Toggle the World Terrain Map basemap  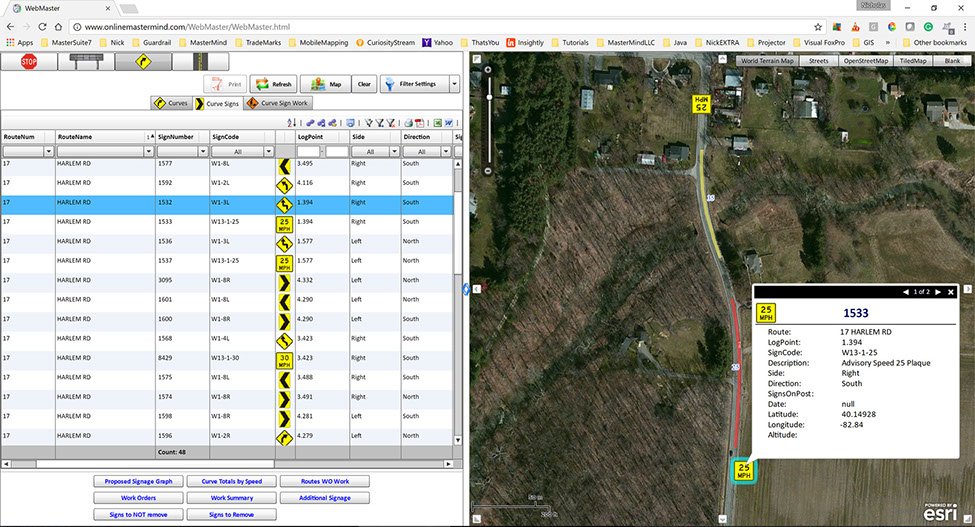click(x=768, y=61)
